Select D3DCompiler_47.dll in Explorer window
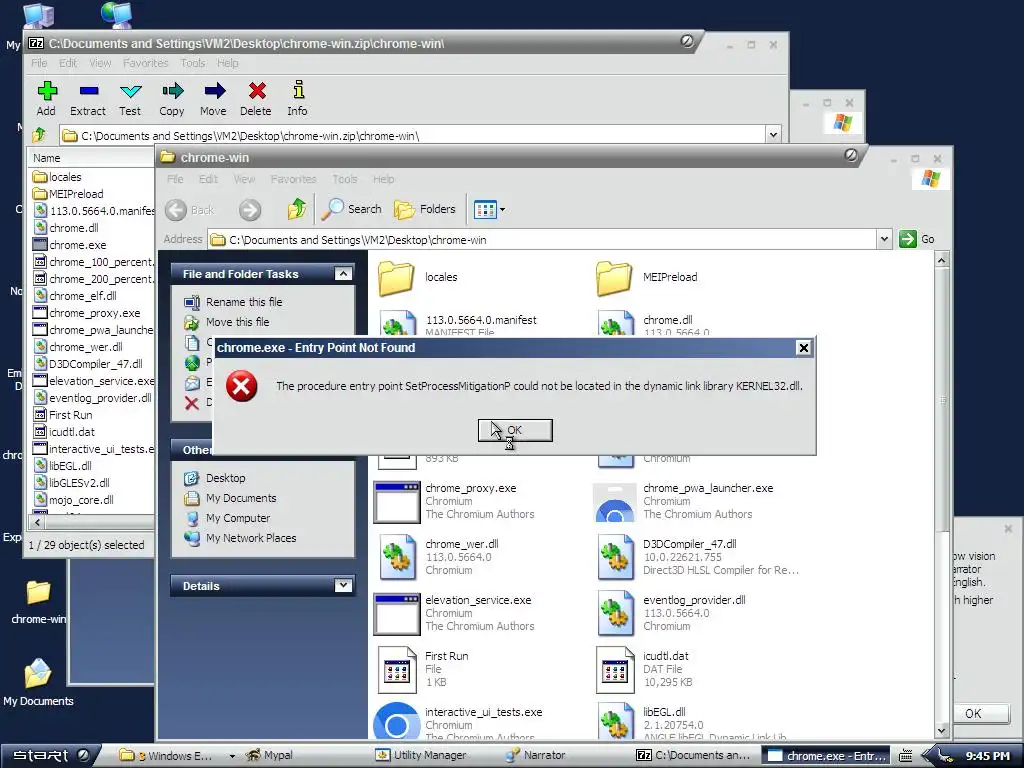 point(697,557)
